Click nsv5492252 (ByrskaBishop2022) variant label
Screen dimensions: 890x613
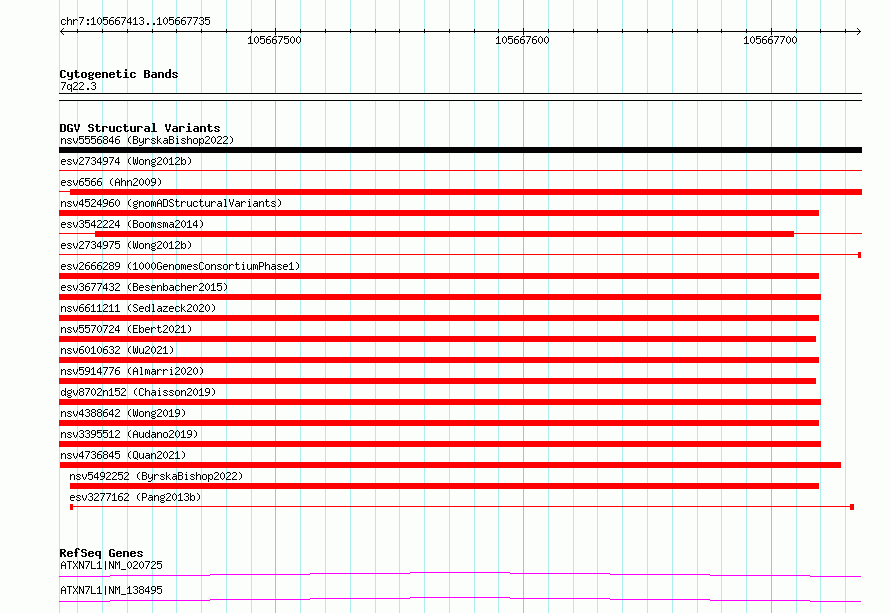(x=156, y=476)
